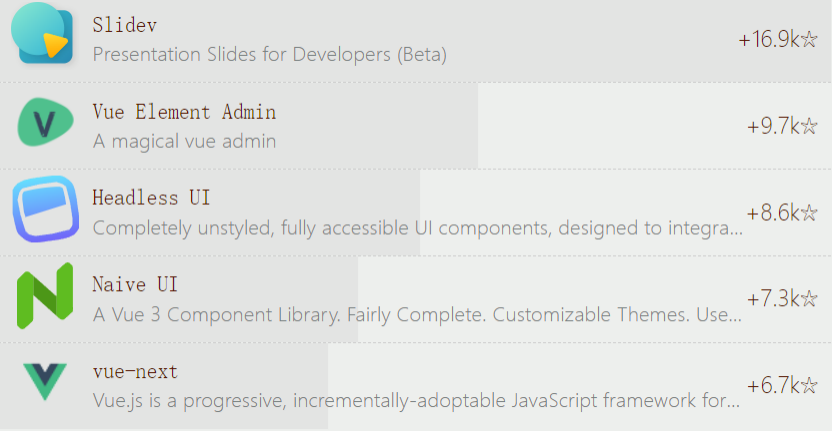The height and width of the screenshot is (432, 833).
Task: Click the 'A Vue 3 Component Library' description
Action: point(417,315)
